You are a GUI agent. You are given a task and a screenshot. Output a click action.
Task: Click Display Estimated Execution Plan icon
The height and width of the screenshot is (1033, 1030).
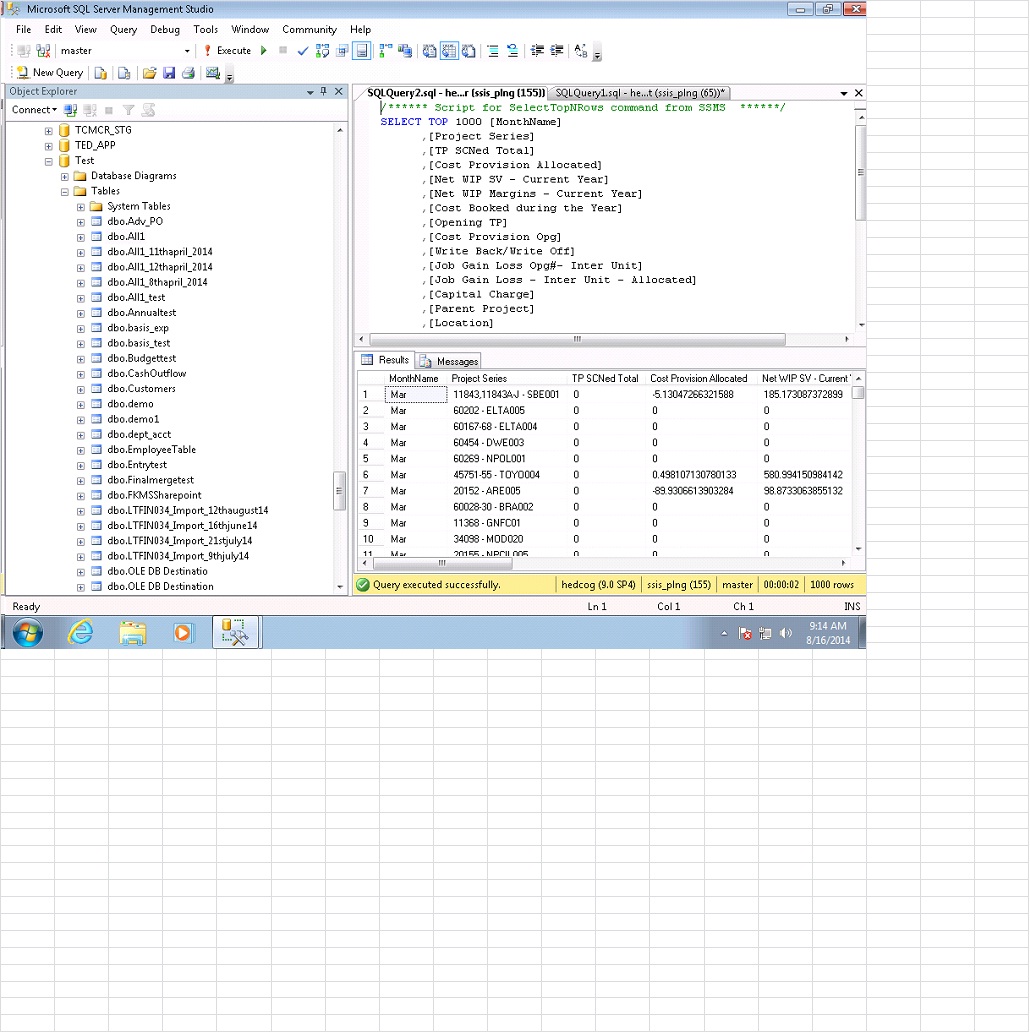click(x=322, y=51)
